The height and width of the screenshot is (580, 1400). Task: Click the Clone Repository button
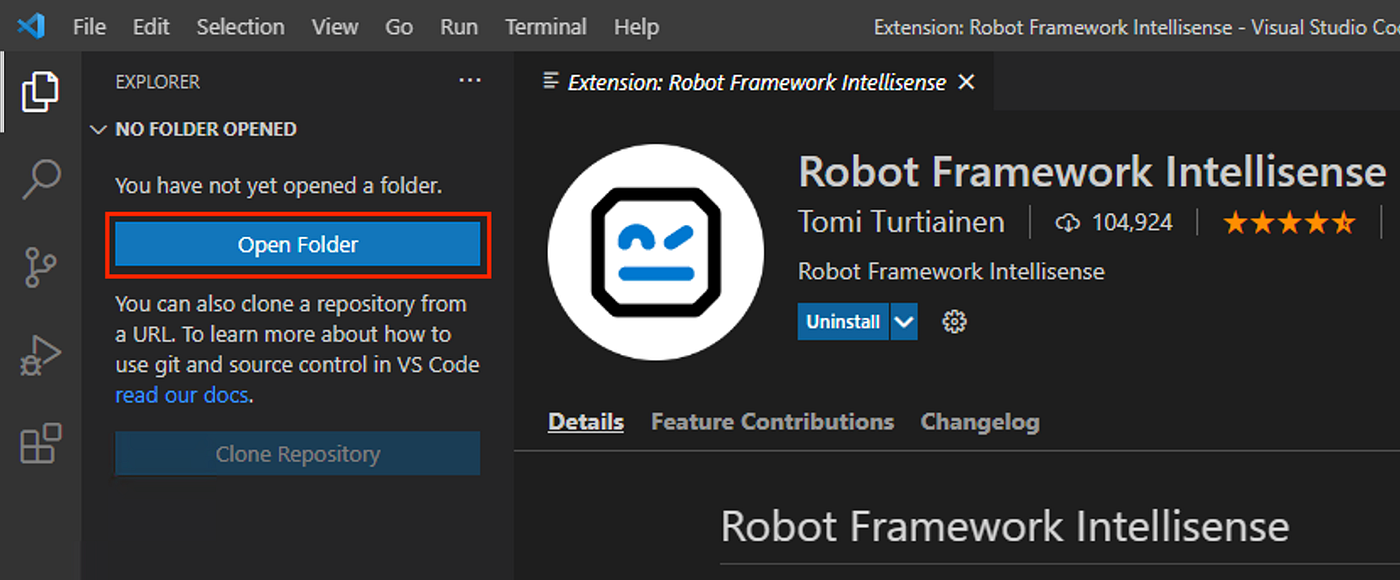coord(297,453)
